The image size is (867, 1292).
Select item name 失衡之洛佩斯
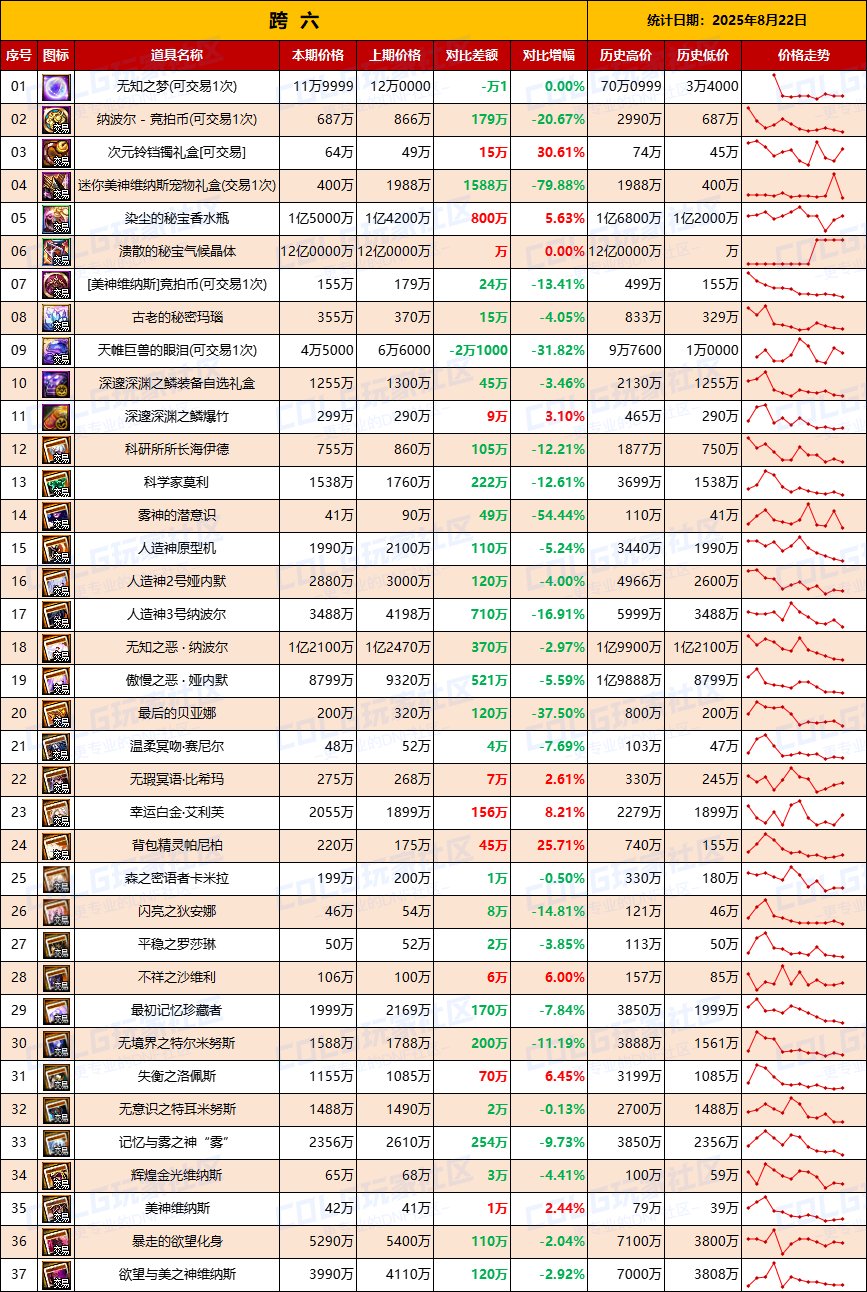point(178,1077)
